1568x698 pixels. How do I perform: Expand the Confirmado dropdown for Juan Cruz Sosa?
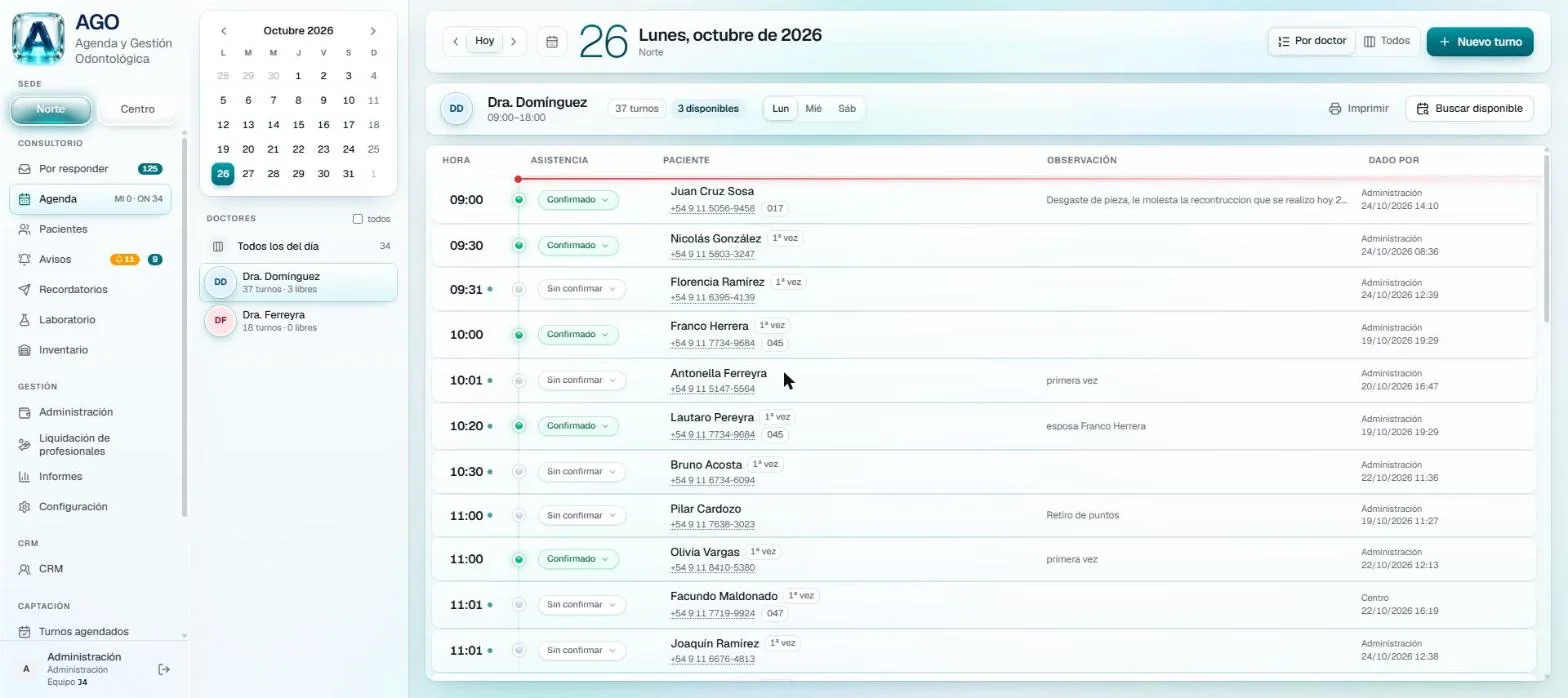coord(578,200)
